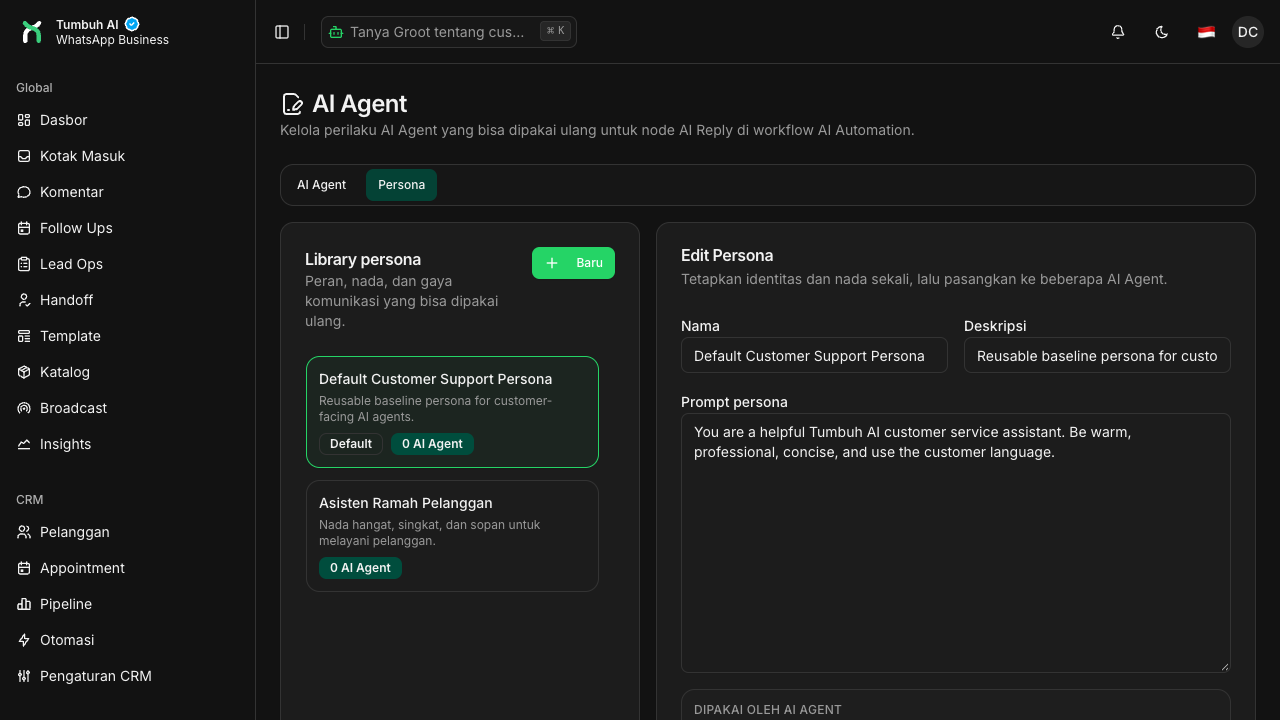The width and height of the screenshot is (1280, 720).
Task: Switch to AI Agent tab
Action: [322, 185]
